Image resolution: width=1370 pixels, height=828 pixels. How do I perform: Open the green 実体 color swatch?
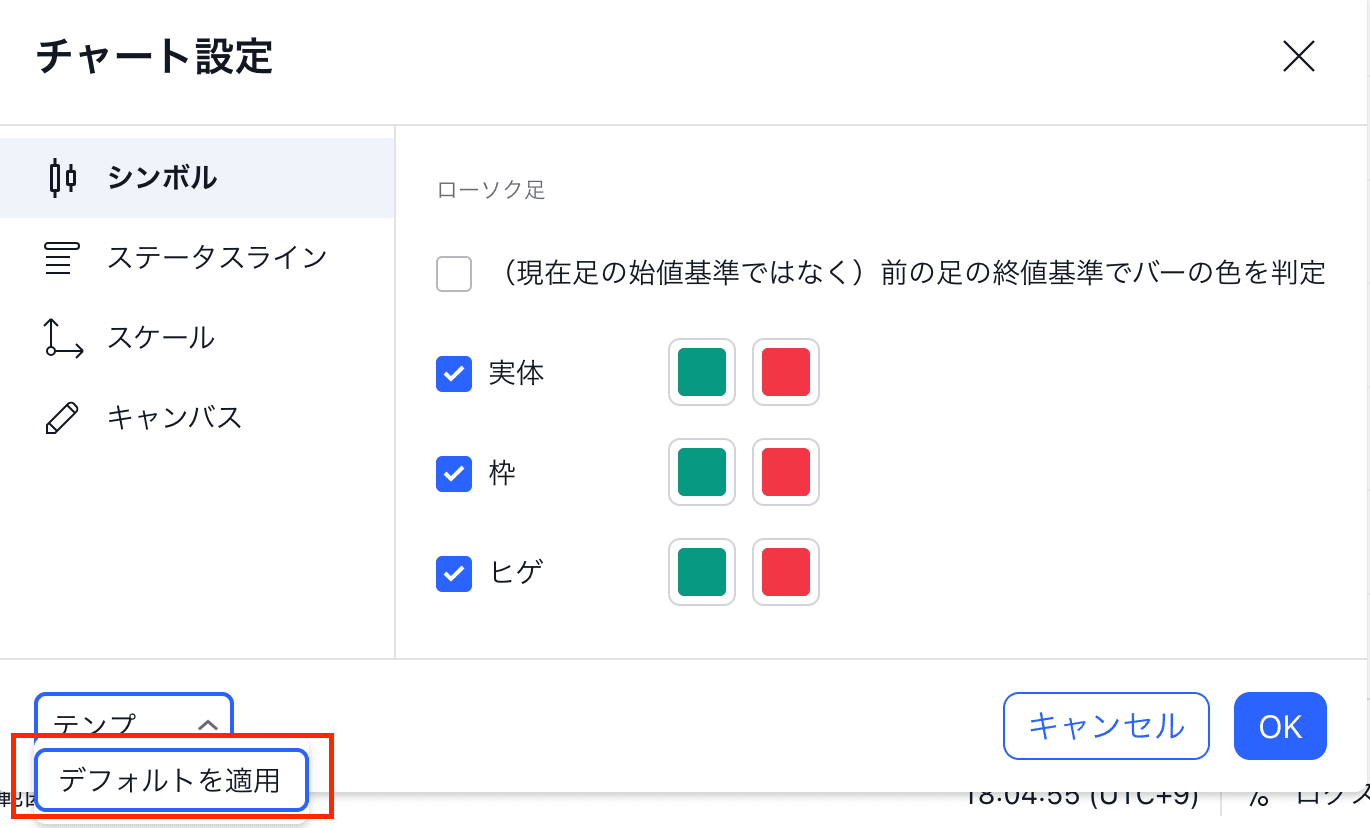[x=702, y=373]
